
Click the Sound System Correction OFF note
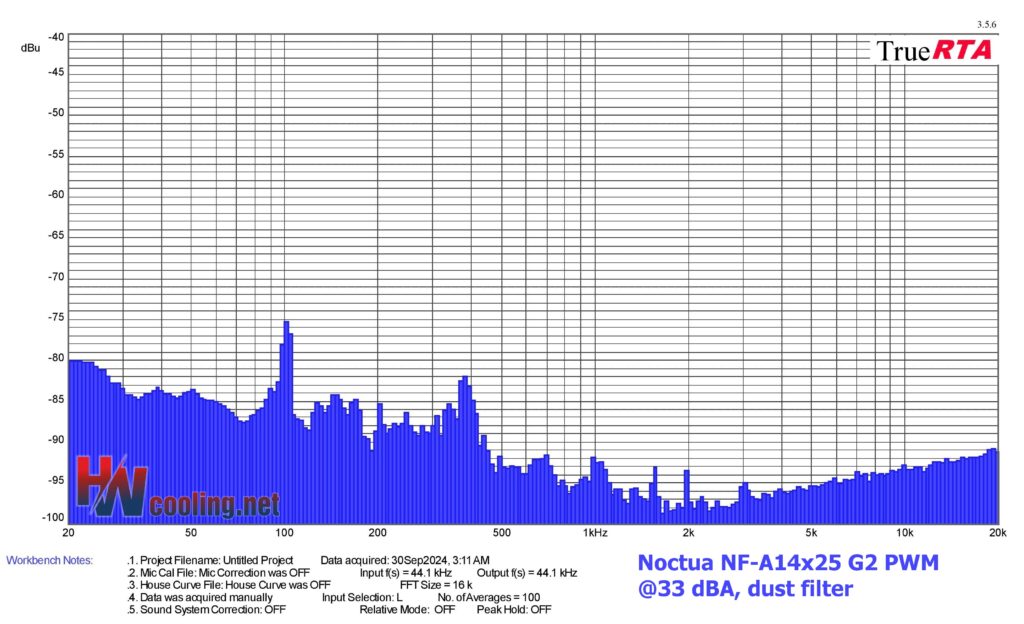208,609
